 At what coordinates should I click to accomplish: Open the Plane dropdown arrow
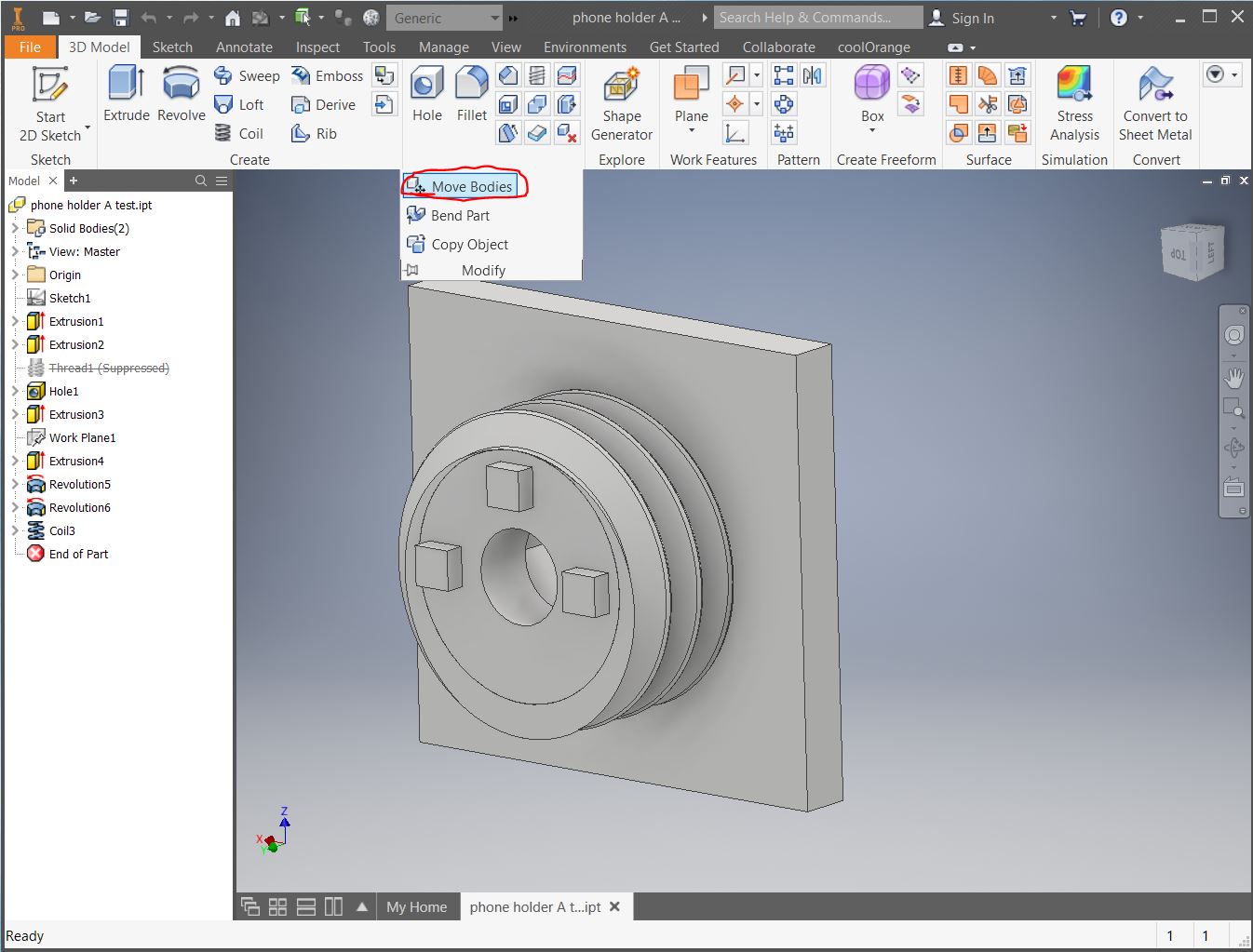(x=691, y=130)
